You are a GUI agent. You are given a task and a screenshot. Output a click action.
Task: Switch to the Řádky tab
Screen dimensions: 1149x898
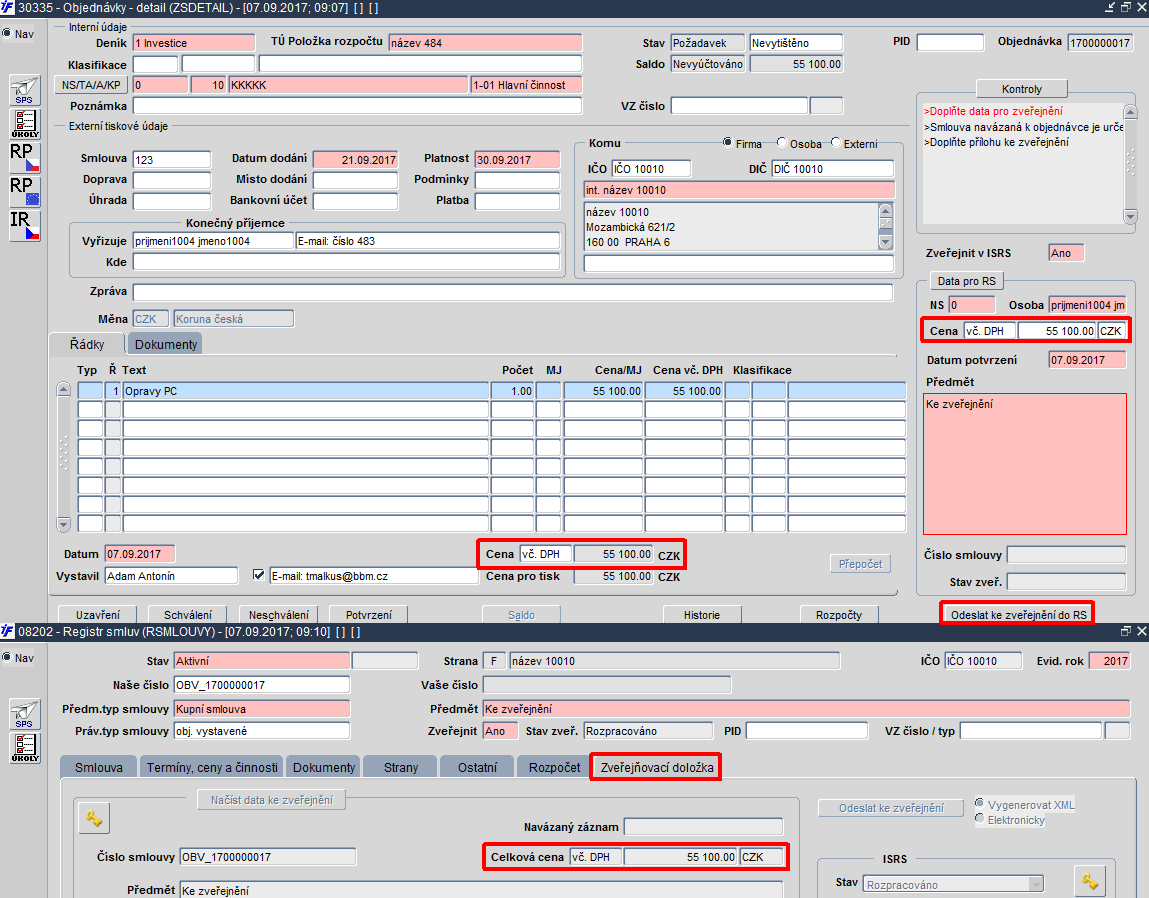[x=86, y=344]
